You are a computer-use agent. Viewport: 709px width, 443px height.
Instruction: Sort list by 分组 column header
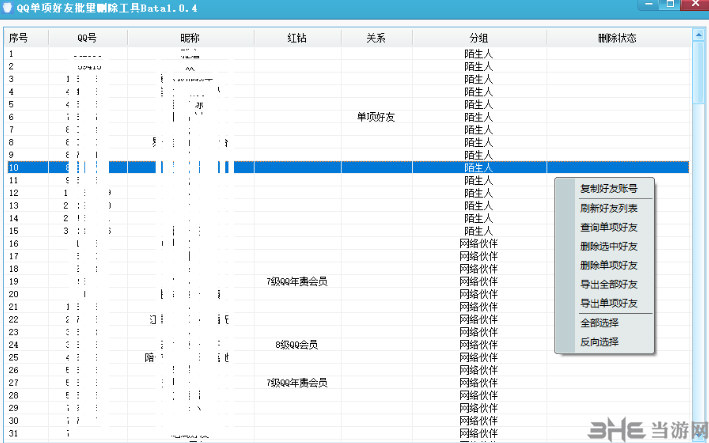tap(478, 38)
